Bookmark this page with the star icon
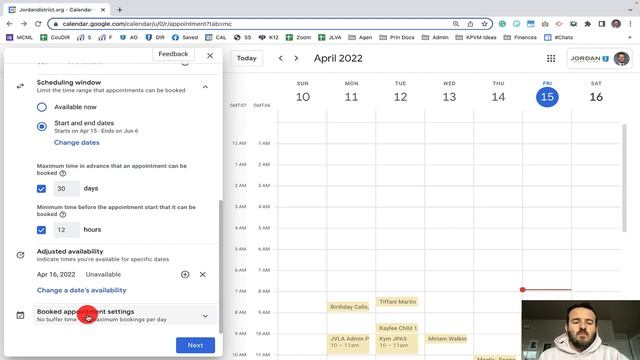Viewport: 640px width, 360px height. pos(484,24)
